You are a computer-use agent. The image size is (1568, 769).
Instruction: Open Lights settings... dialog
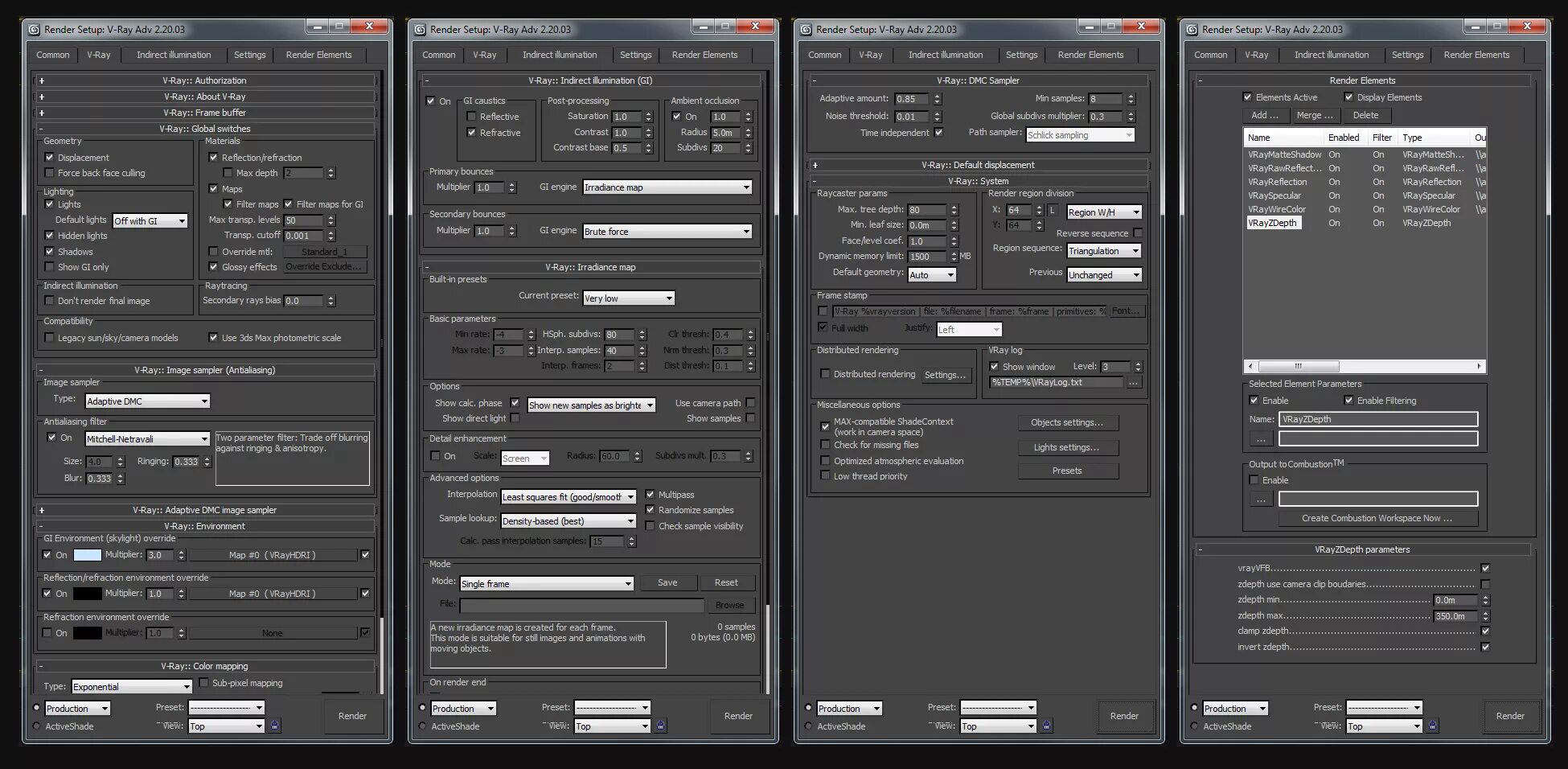1067,447
